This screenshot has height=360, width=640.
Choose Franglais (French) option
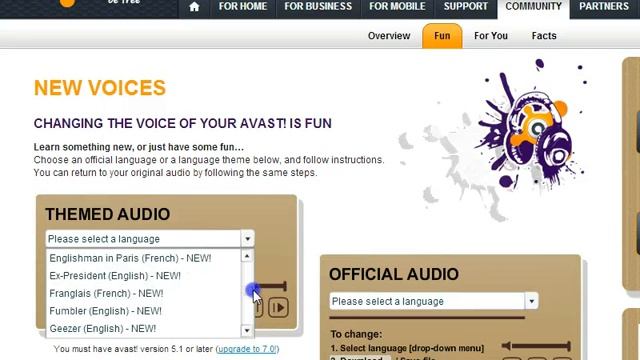pos(144,293)
